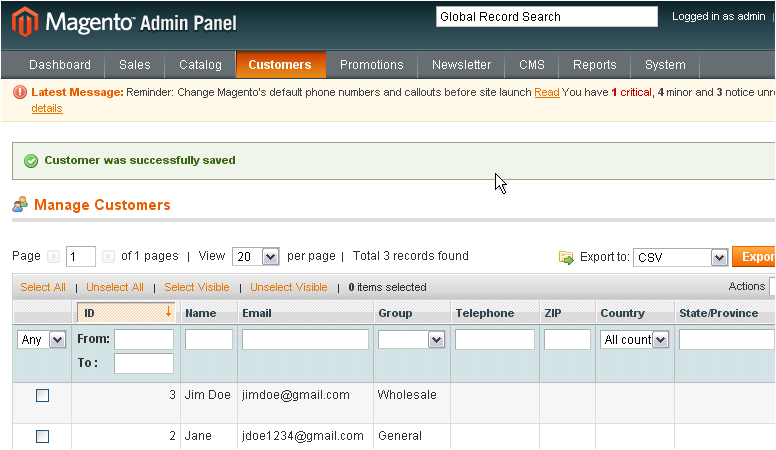Click the Read link in latest message
776x450 pixels.
pos(547,93)
